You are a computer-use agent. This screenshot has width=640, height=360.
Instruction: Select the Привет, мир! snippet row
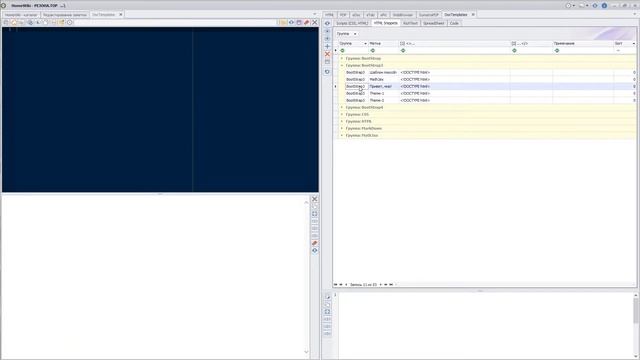coord(490,87)
